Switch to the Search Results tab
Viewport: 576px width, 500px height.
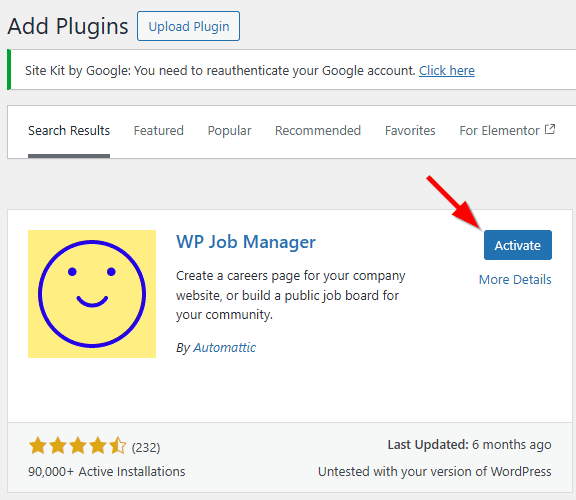(69, 130)
